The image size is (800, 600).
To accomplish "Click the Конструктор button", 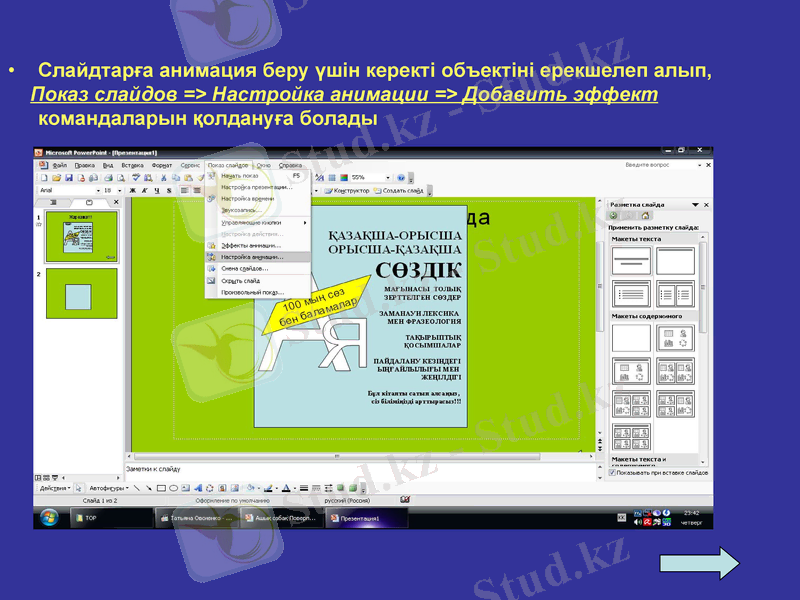I will click(351, 190).
